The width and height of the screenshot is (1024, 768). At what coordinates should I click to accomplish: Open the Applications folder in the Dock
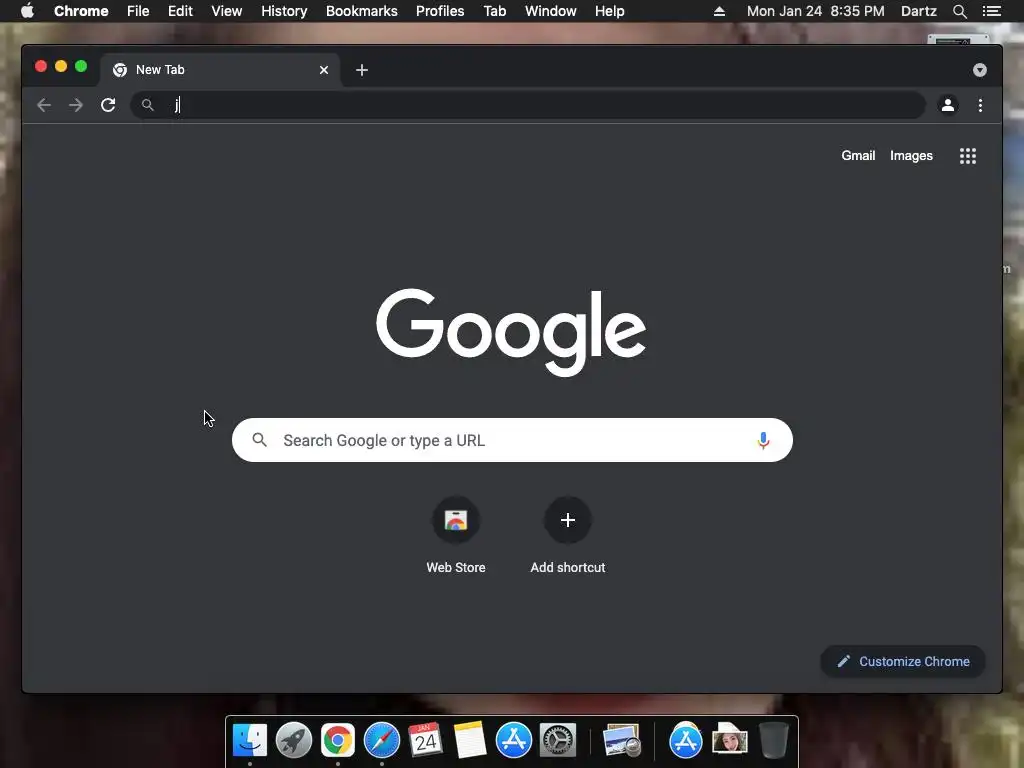[686, 741]
